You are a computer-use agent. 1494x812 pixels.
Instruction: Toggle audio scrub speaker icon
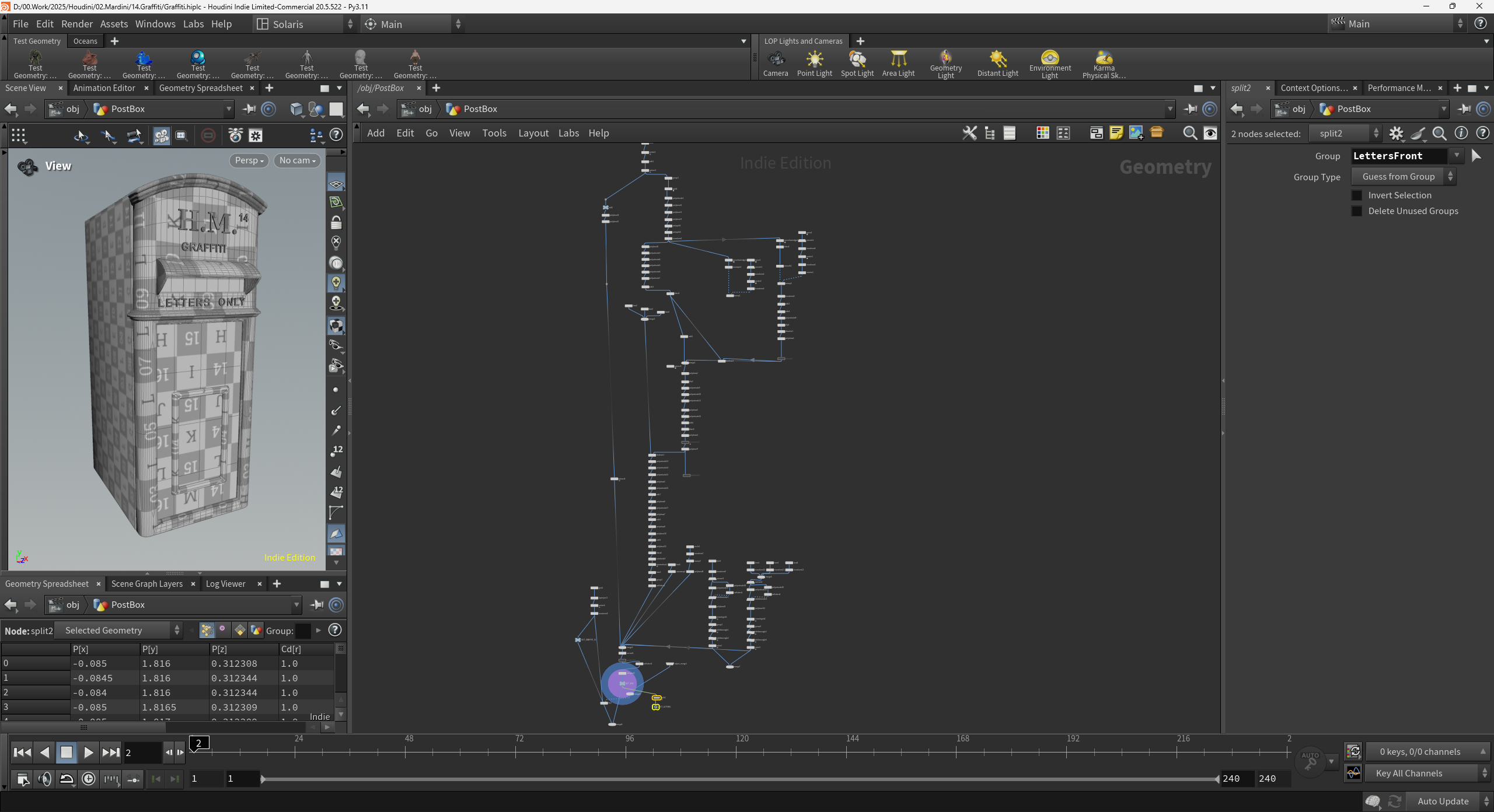(45, 779)
